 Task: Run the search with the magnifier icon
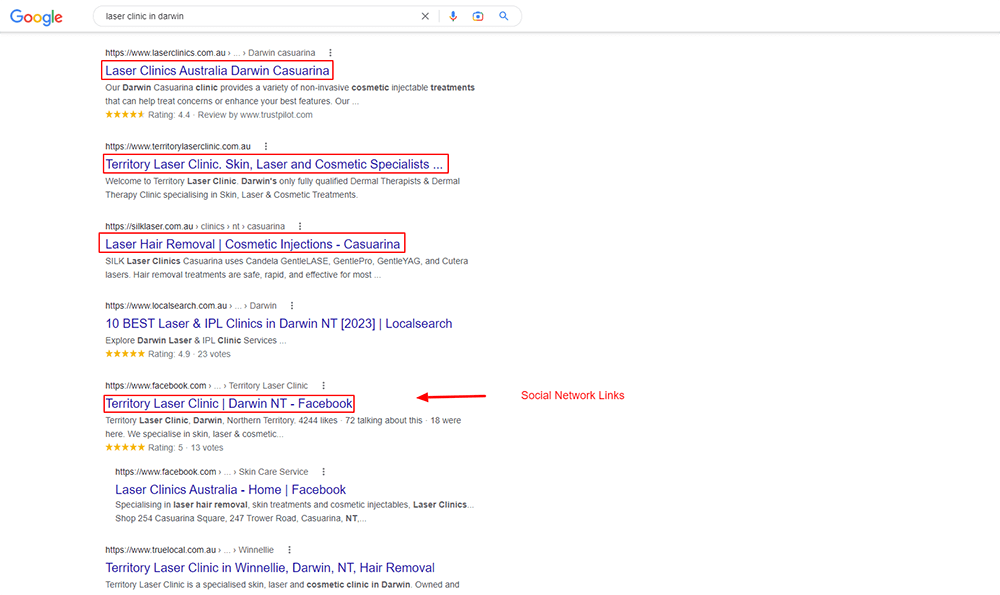[504, 17]
